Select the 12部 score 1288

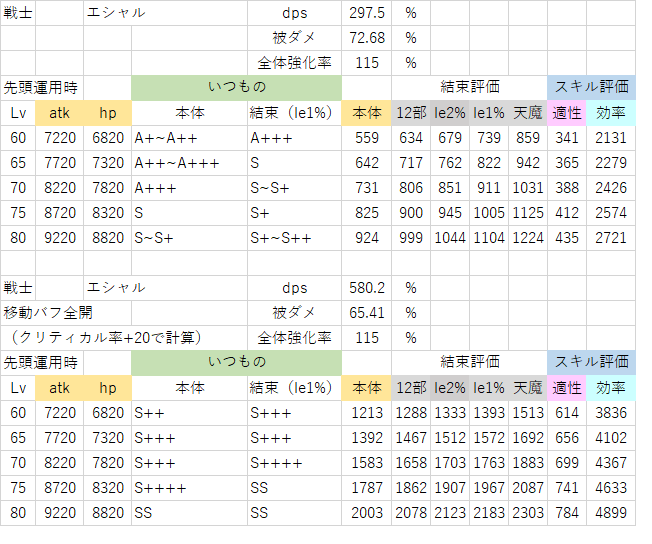[411, 413]
